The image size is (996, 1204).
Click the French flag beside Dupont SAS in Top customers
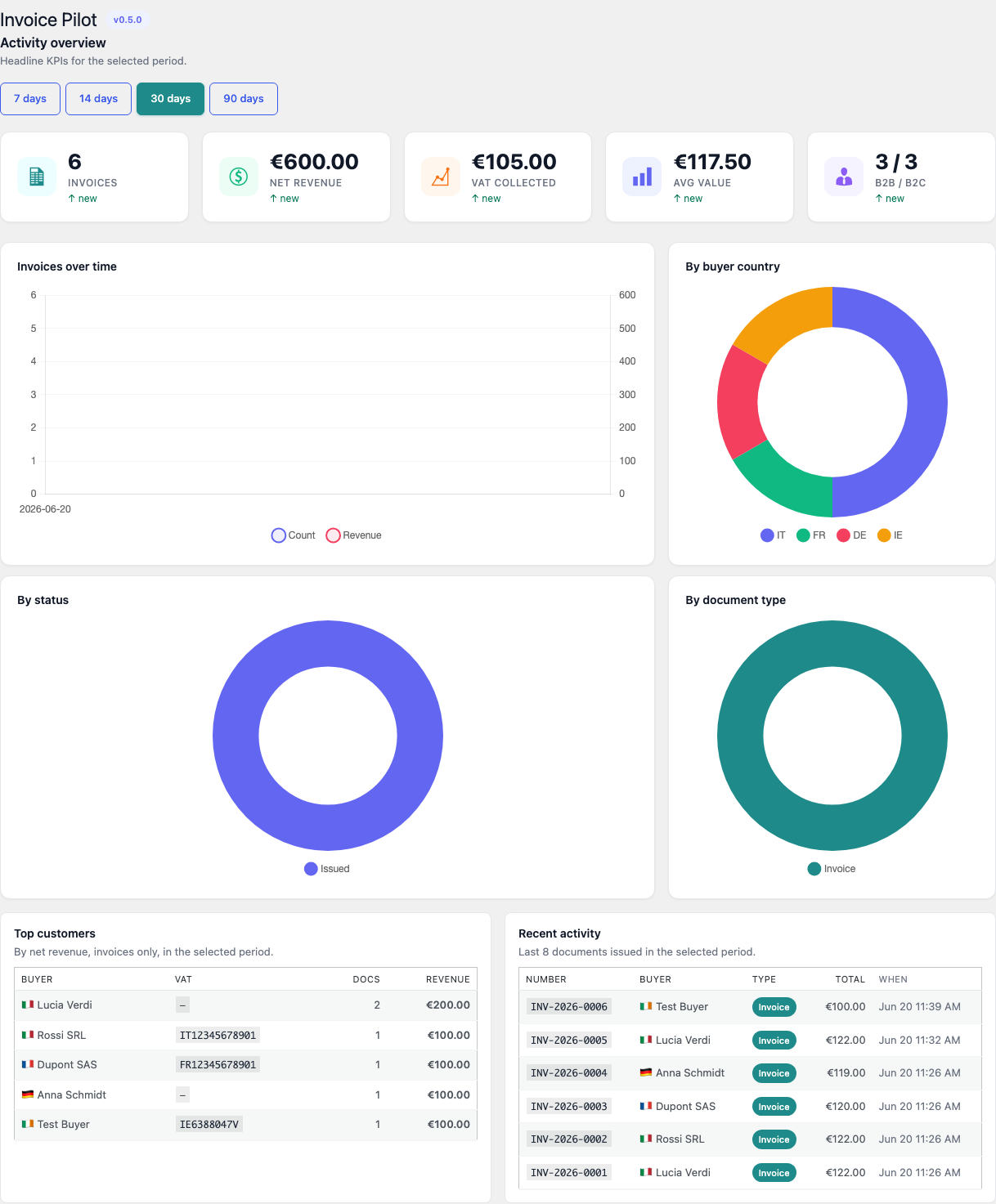point(28,1064)
